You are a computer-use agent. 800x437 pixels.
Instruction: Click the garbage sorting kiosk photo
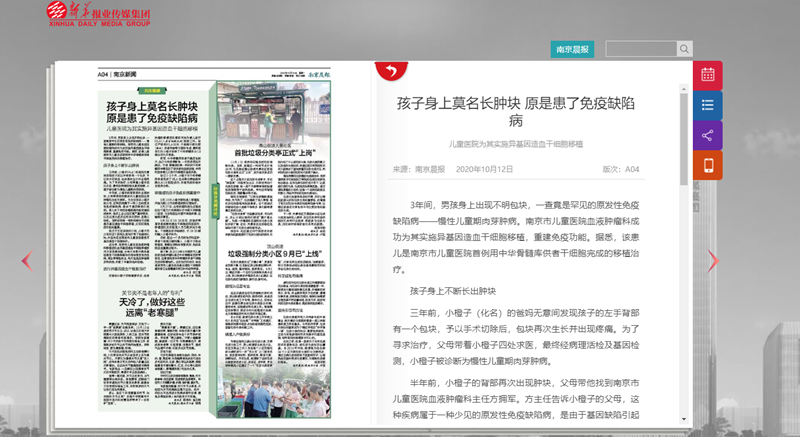click(273, 112)
